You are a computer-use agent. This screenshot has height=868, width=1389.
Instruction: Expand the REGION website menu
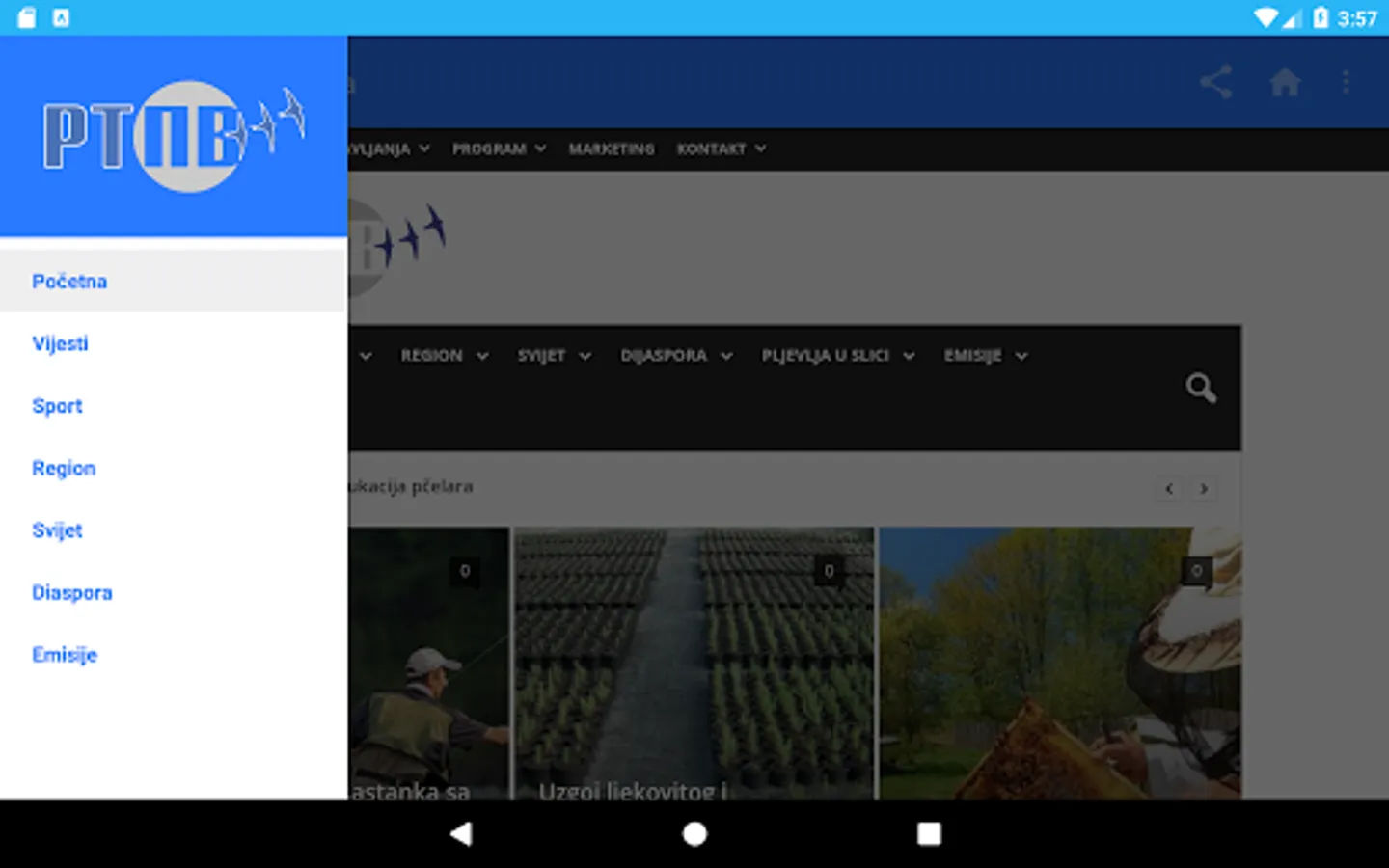[444, 356]
